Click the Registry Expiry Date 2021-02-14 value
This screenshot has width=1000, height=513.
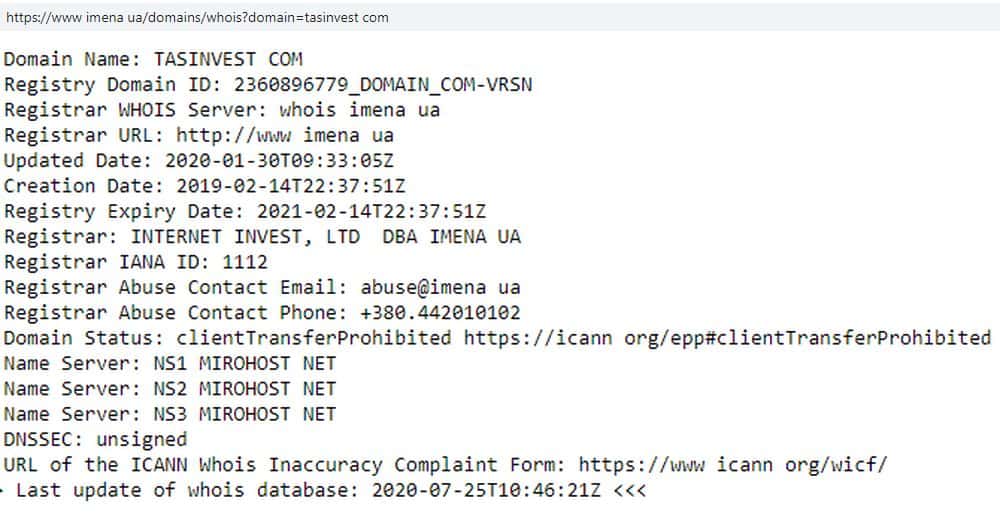371,211
